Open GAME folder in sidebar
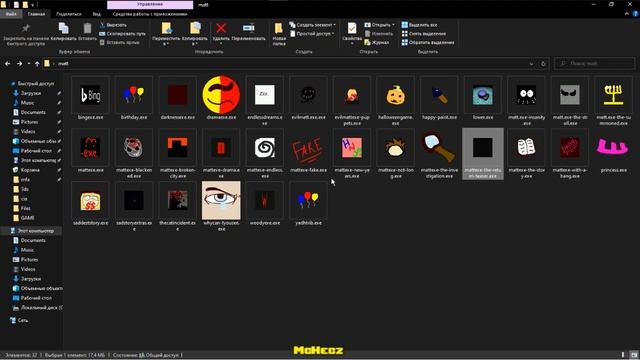 coord(27,218)
